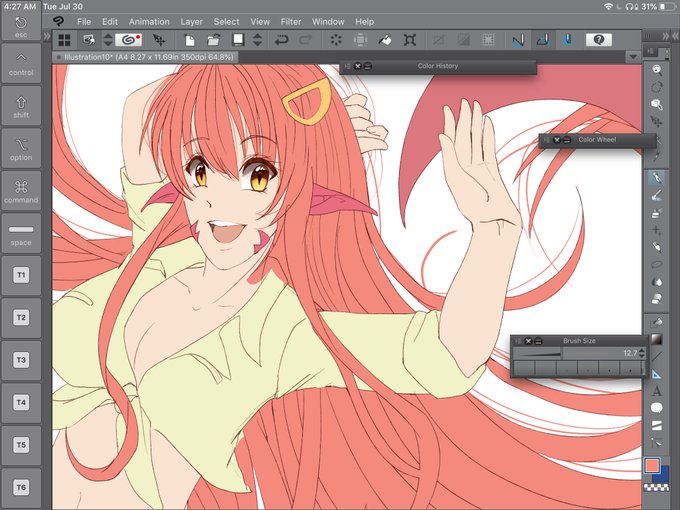
Task: Open the Clip Studio Paint logo menu
Action: click(58, 21)
